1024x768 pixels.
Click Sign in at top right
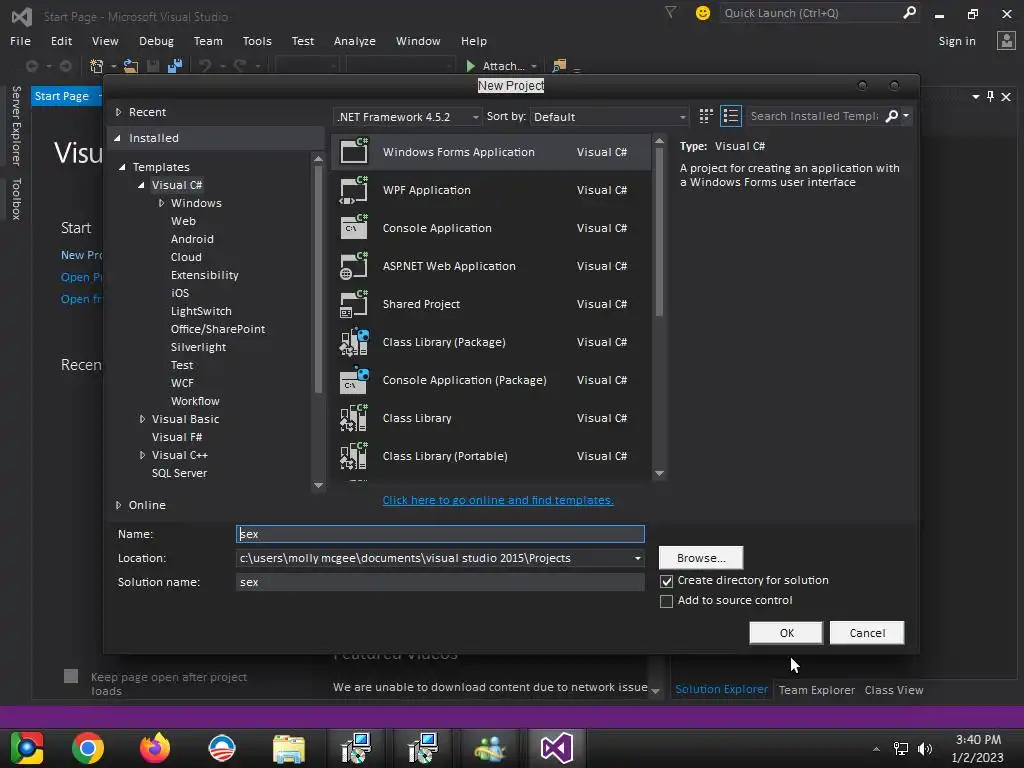957,40
